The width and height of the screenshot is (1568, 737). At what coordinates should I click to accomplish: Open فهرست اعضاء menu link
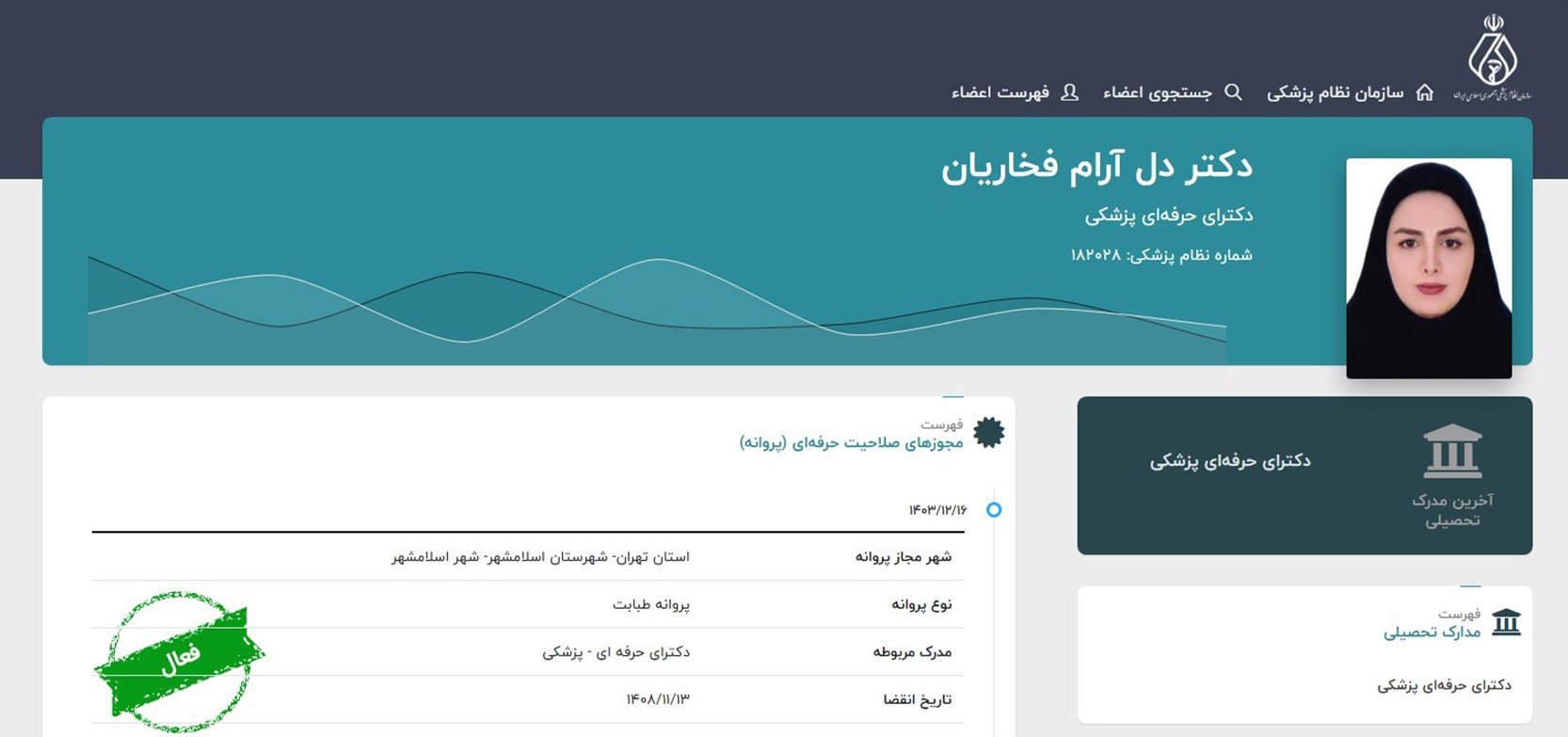[1000, 92]
